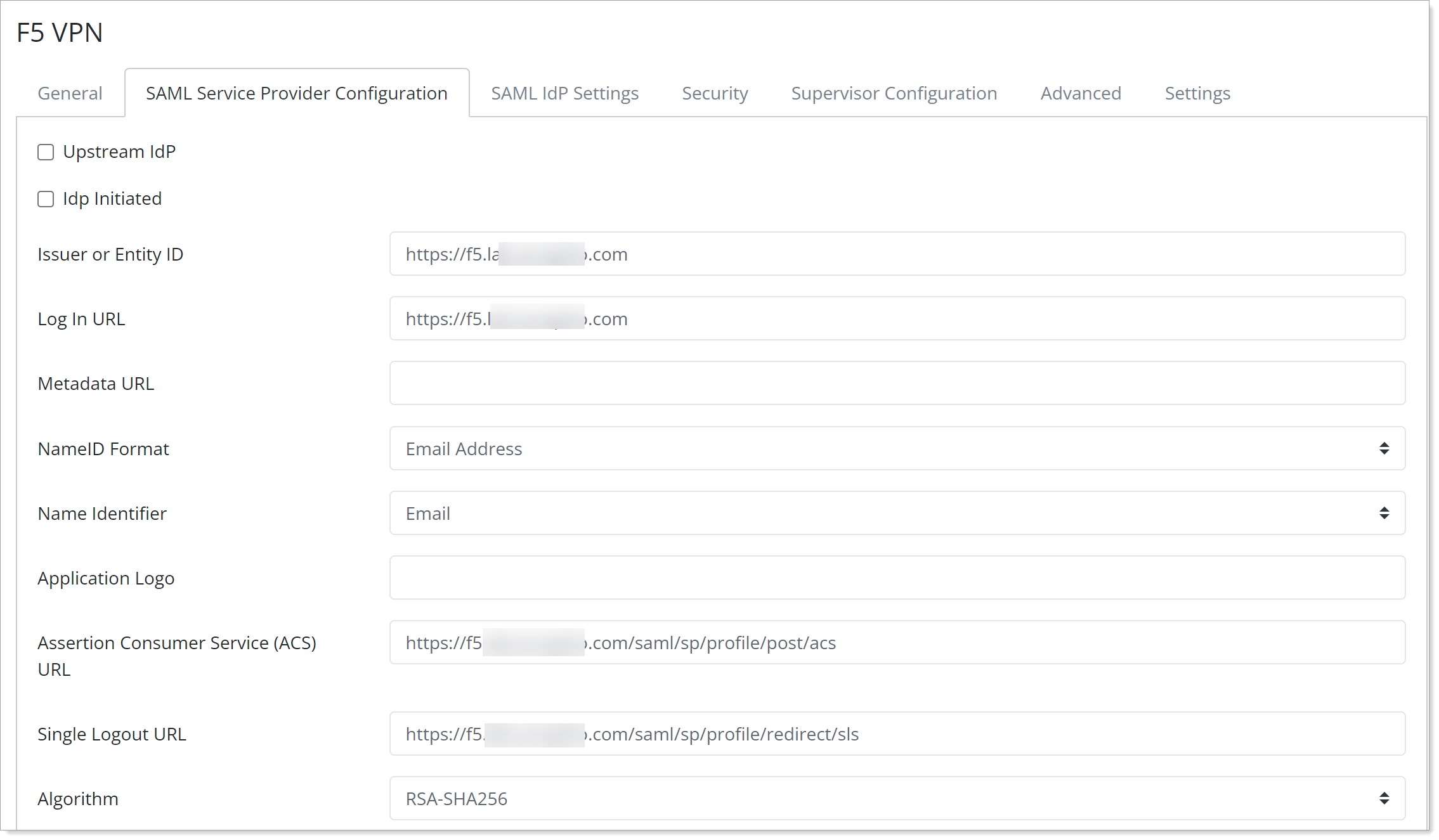Select Email from Name Identifier dropdown
1439x840 pixels.
[895, 513]
